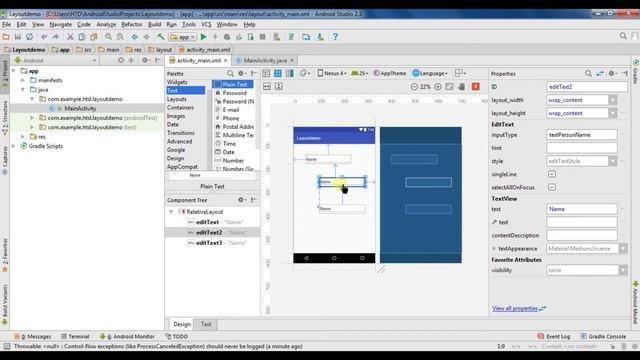This screenshot has height=360, width=640.
Task: Open the Event Log panel
Action: [553, 336]
